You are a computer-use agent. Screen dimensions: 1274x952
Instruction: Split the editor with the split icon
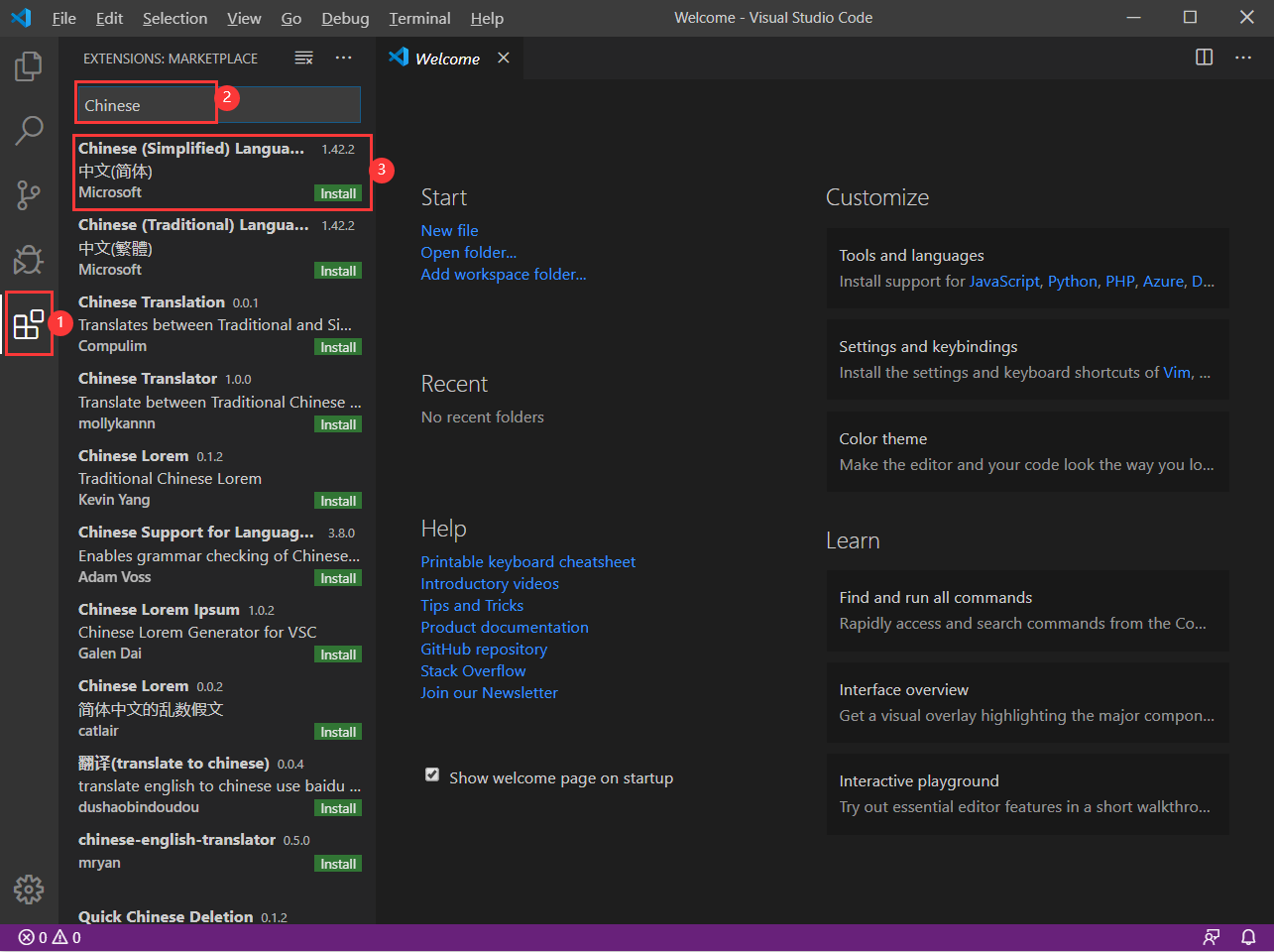[1203, 58]
